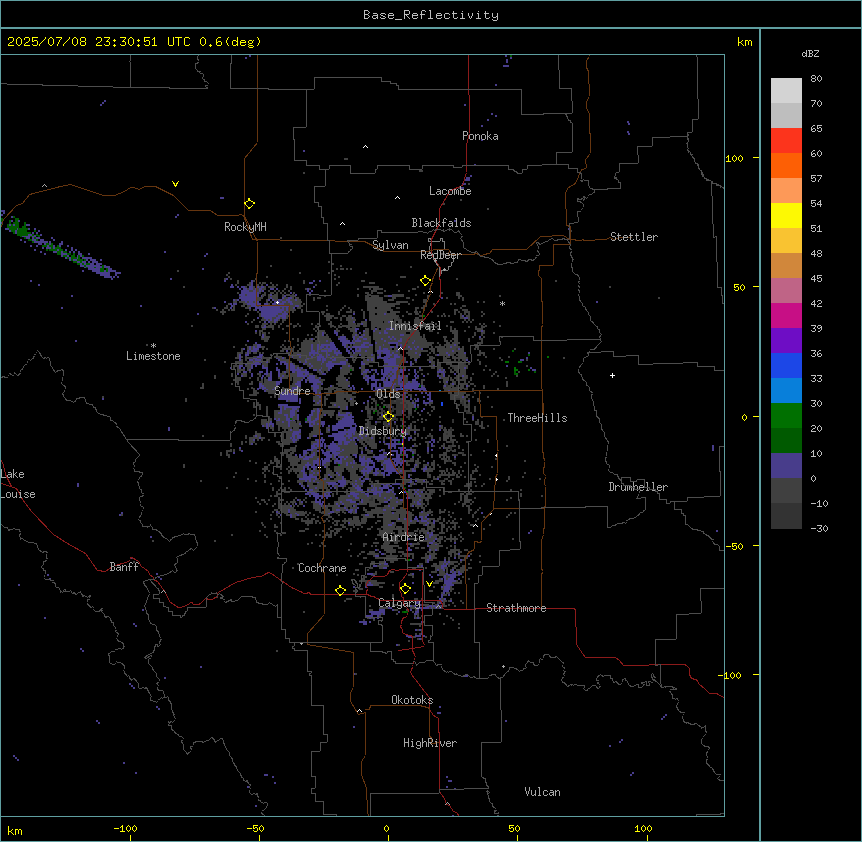Click the Airdrie city label

click(x=404, y=537)
